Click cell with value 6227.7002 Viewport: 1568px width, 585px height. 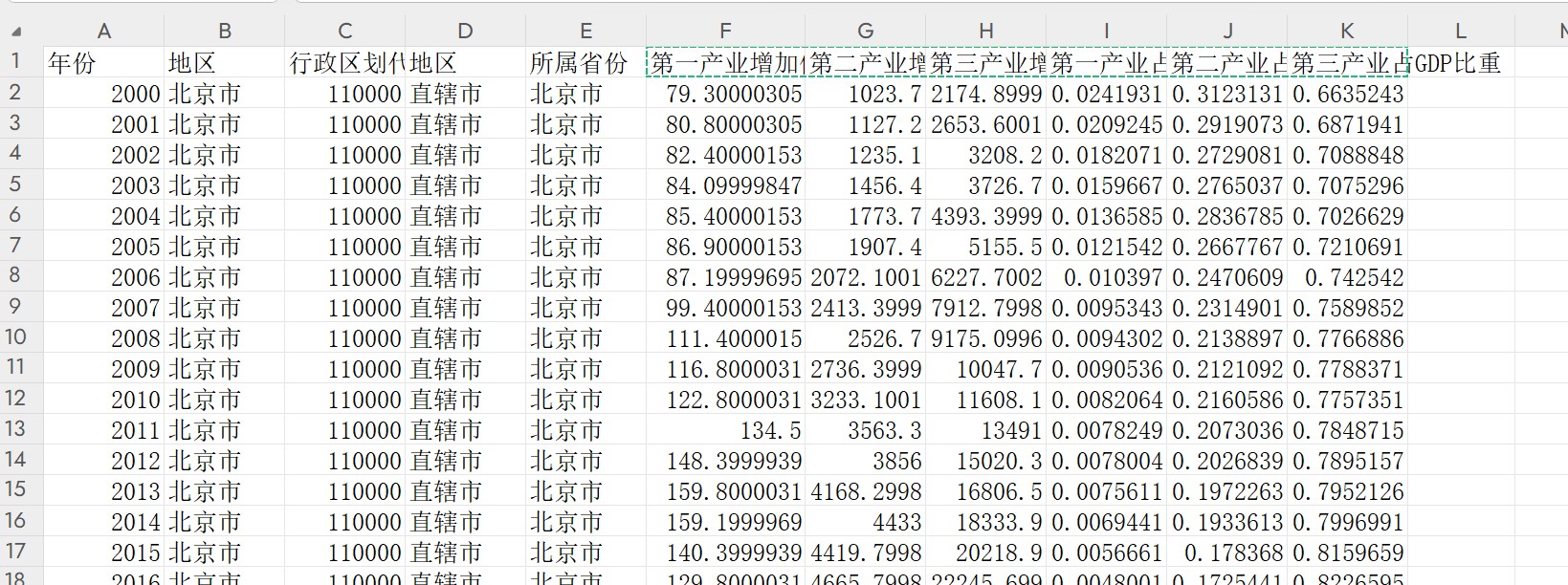986,277
